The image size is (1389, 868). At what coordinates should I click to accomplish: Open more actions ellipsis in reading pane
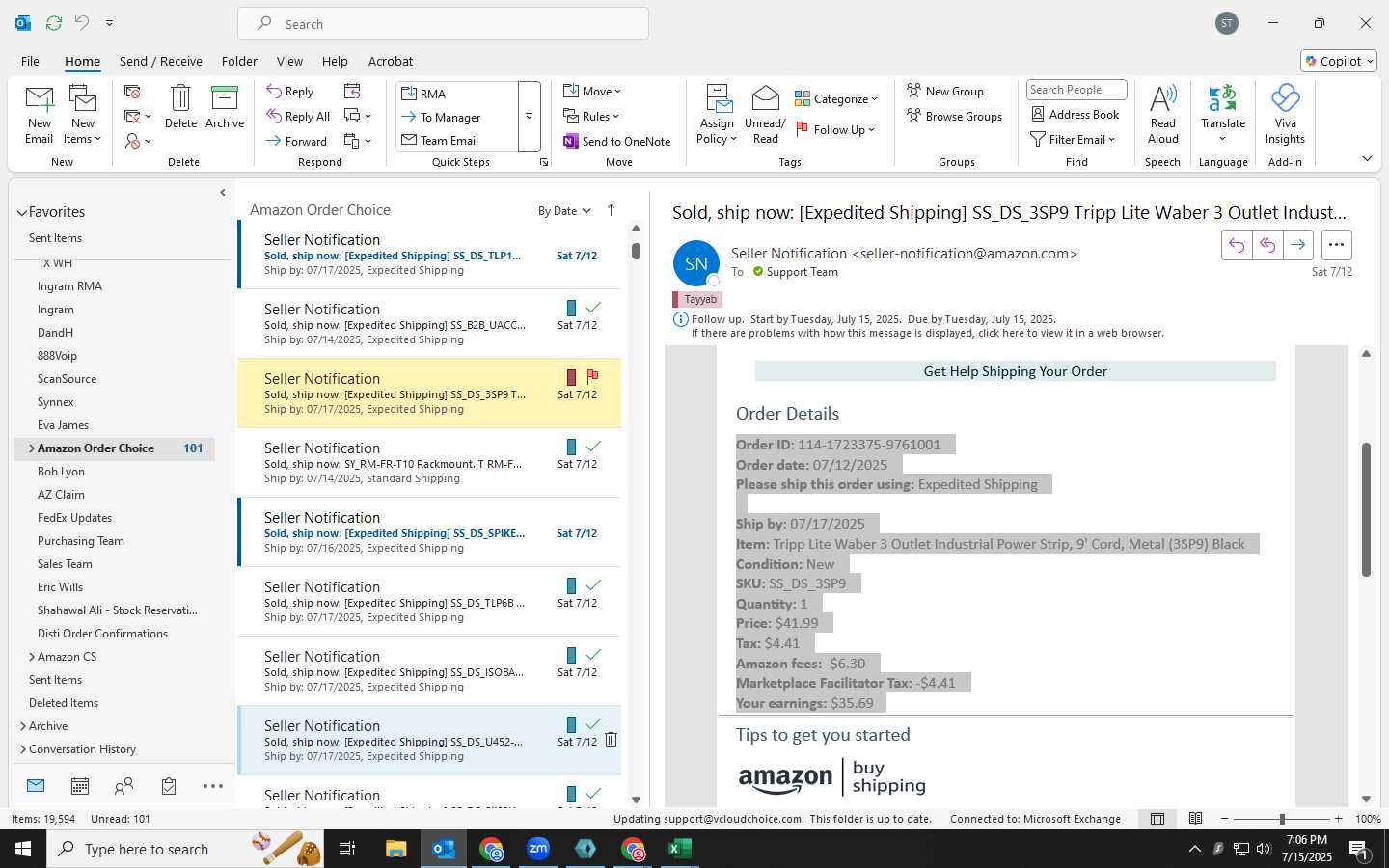(x=1336, y=245)
